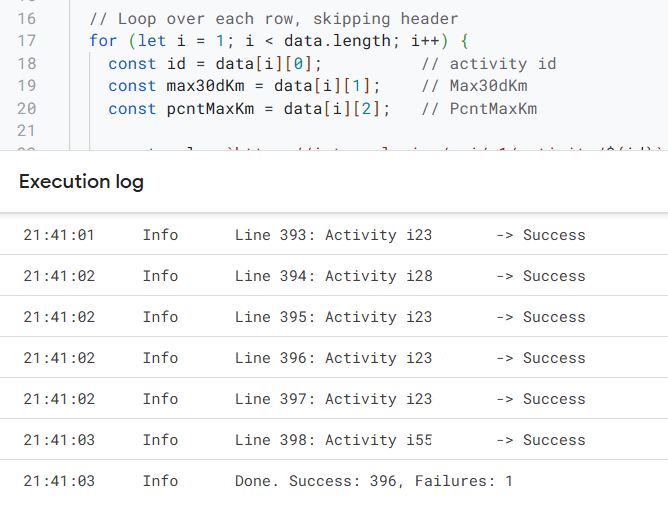
Task: Click the 21:41:01 timestamp
Action: click(59, 235)
